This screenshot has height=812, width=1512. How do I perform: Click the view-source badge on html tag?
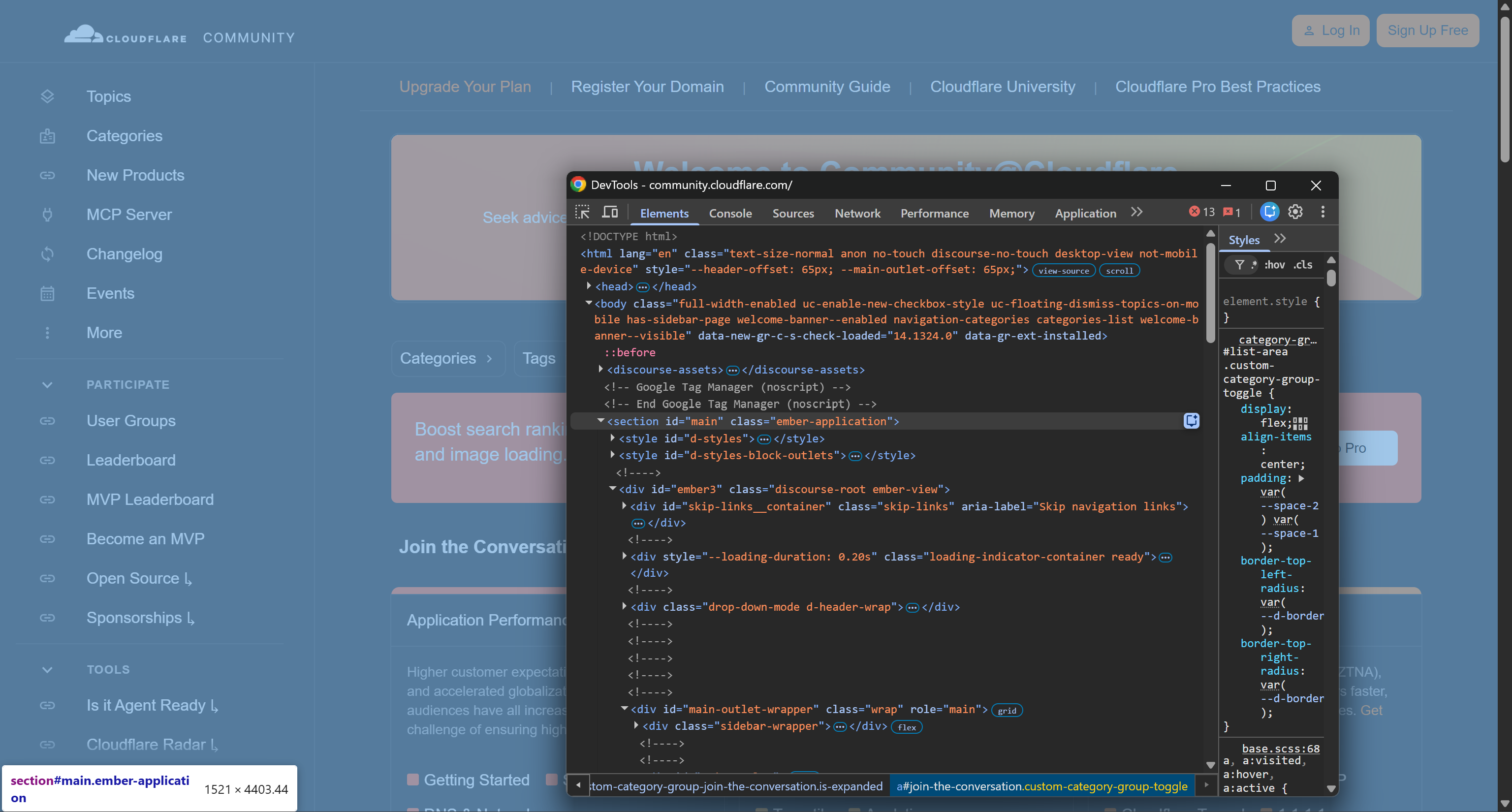(x=1063, y=271)
